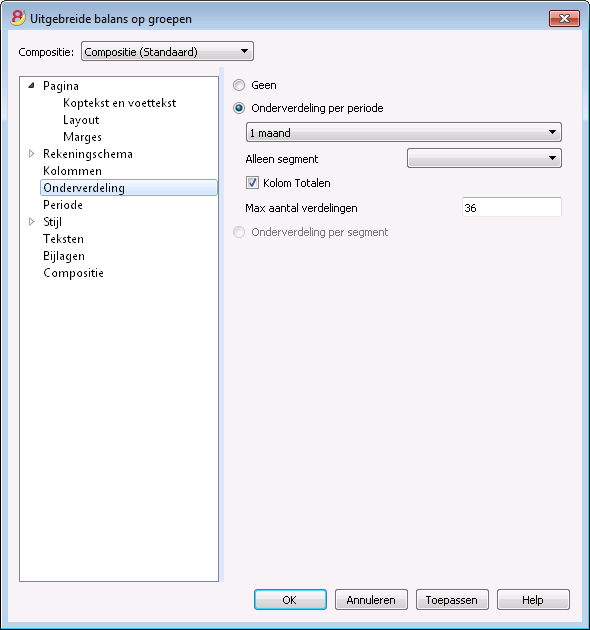Go to the Marges section
The image size is (590, 630).
[x=82, y=137]
